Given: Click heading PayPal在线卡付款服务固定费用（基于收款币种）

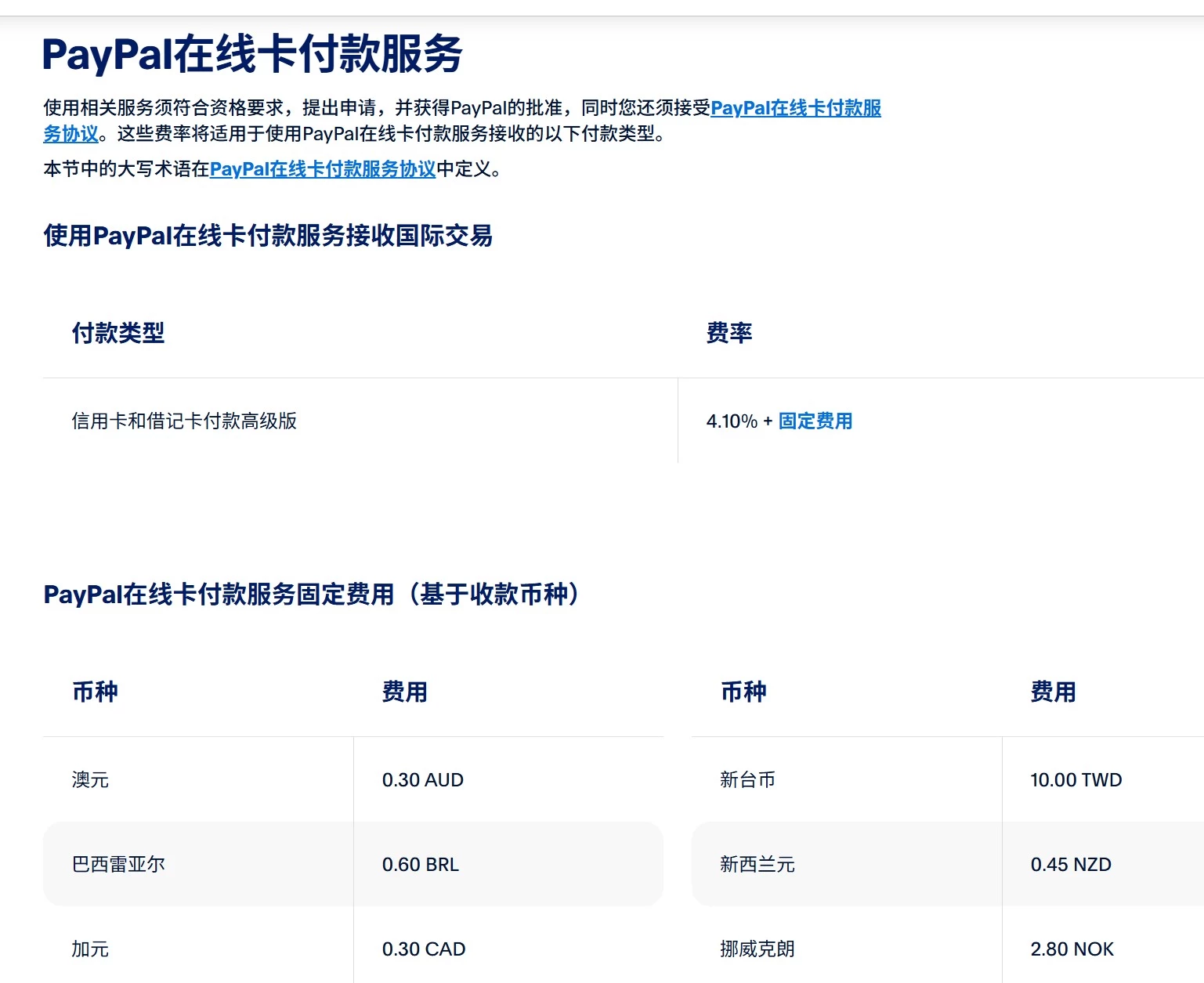Looking at the screenshot, I should pos(314,594).
